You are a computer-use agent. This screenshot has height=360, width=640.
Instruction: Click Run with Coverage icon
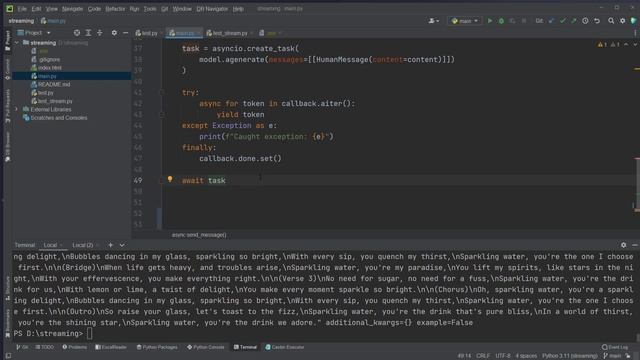(x=512, y=21)
